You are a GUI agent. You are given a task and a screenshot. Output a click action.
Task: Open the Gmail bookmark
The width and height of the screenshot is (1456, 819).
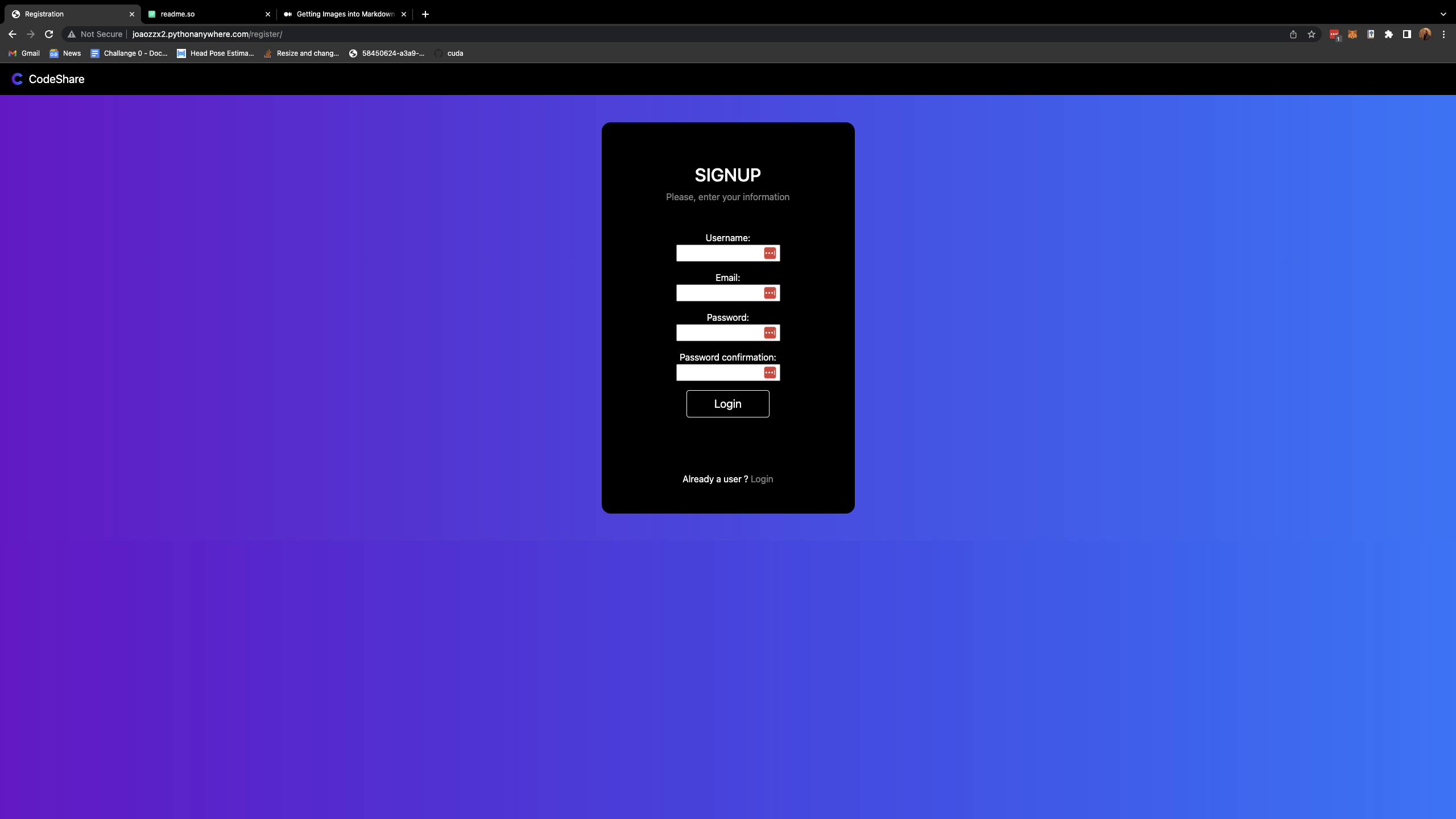[24, 53]
